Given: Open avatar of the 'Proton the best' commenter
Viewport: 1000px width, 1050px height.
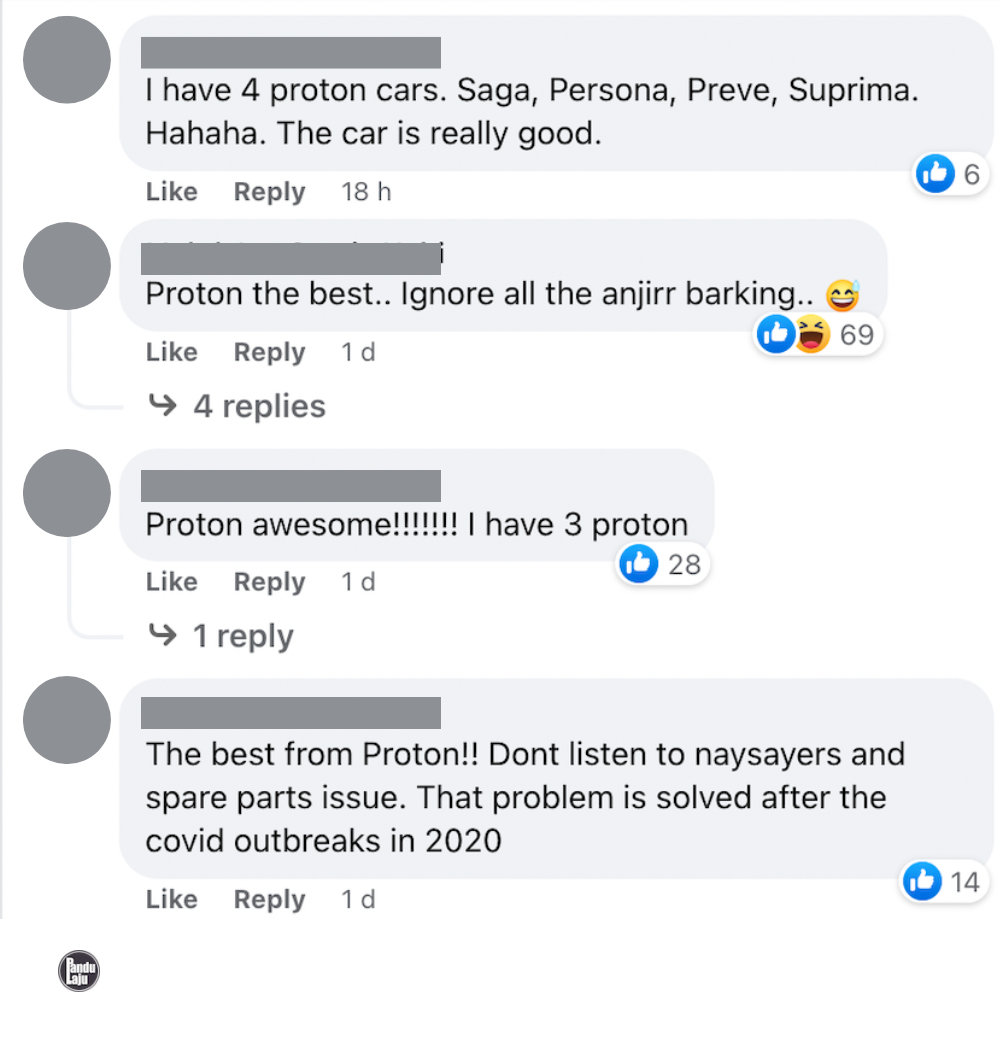Looking at the screenshot, I should (66, 266).
